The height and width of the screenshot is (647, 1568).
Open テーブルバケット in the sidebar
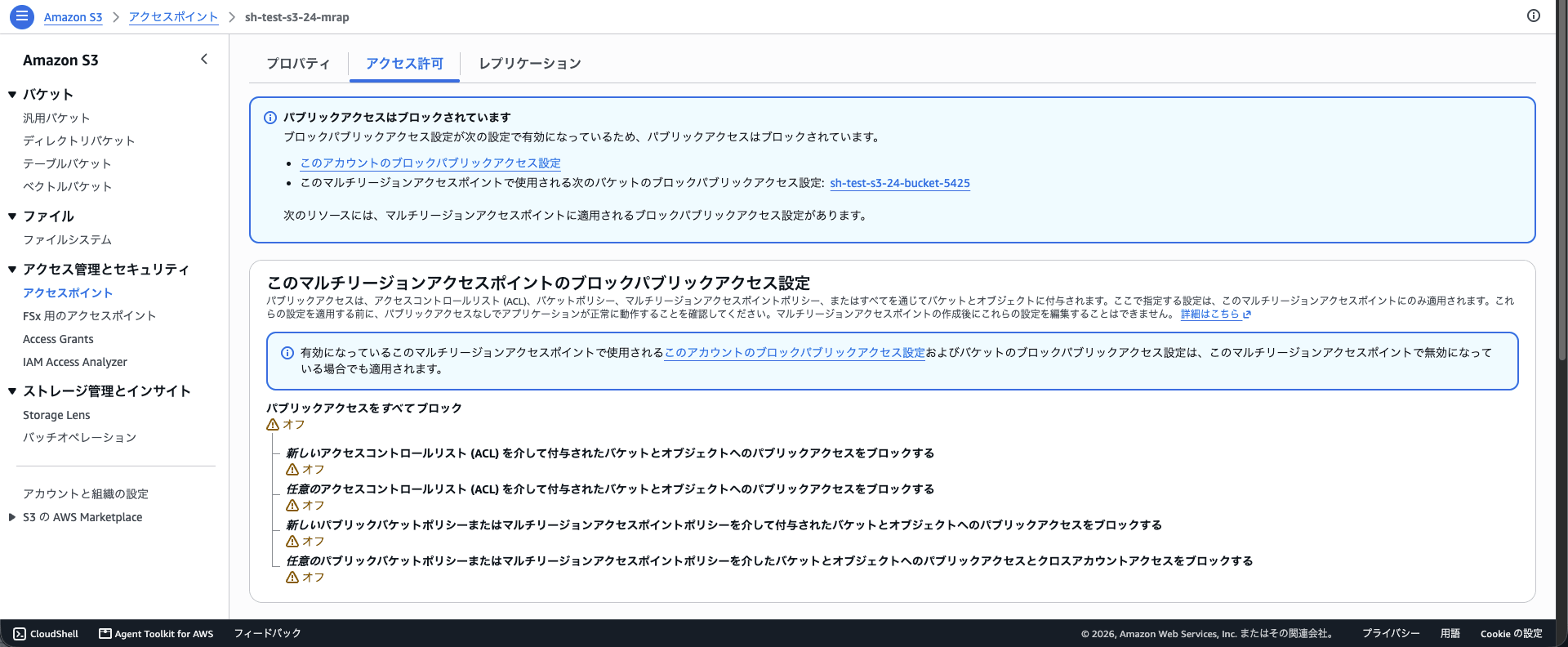click(x=67, y=164)
